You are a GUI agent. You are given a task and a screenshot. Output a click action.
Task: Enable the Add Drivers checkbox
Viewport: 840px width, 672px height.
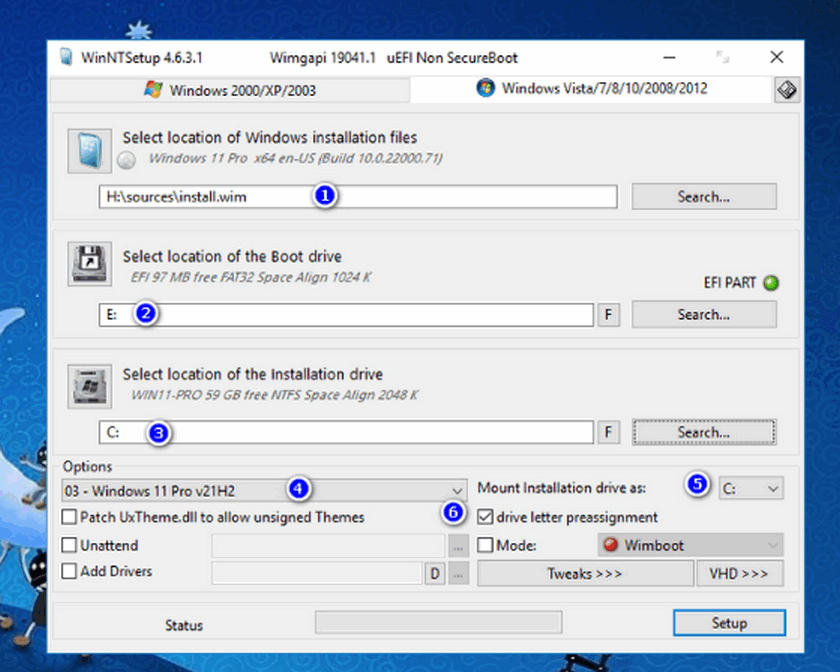pyautogui.click(x=69, y=571)
